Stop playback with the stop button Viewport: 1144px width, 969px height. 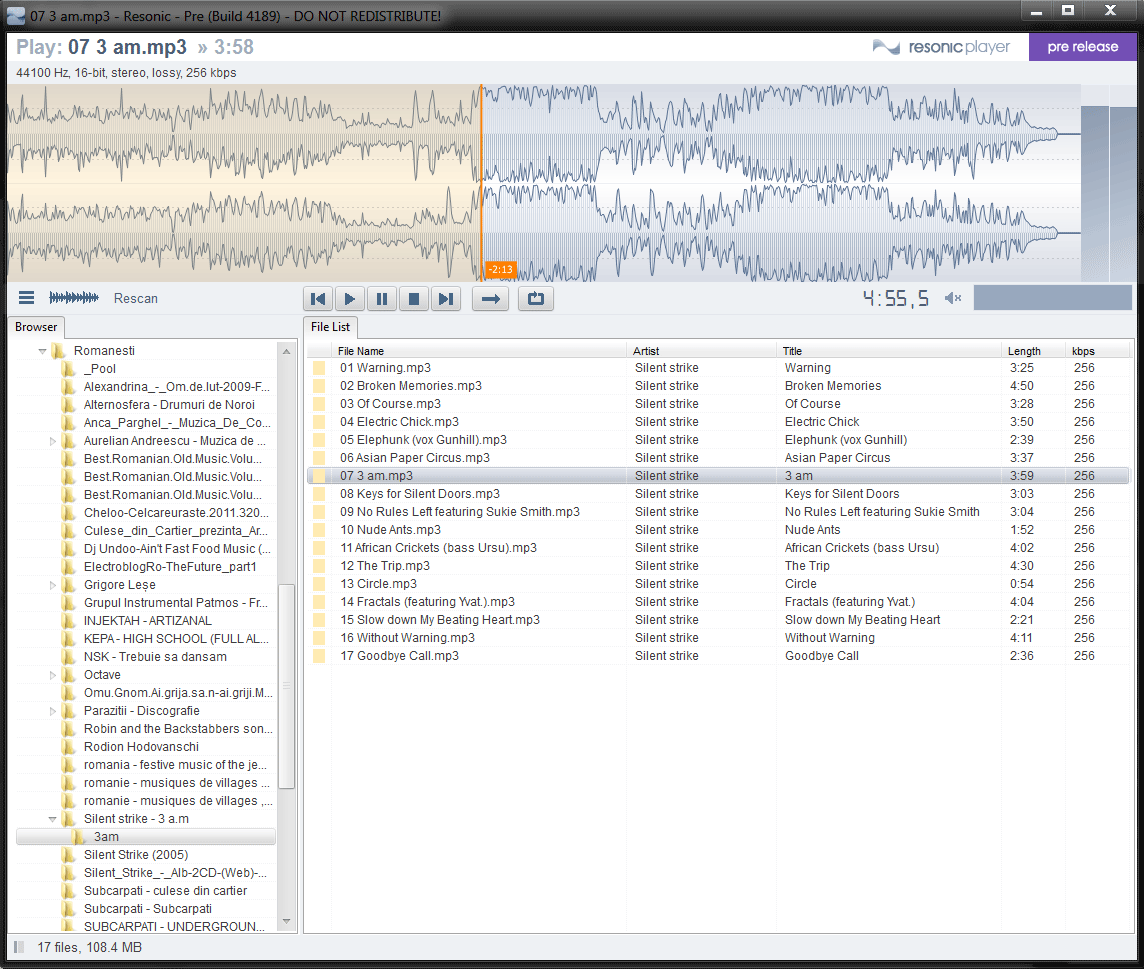[413, 298]
